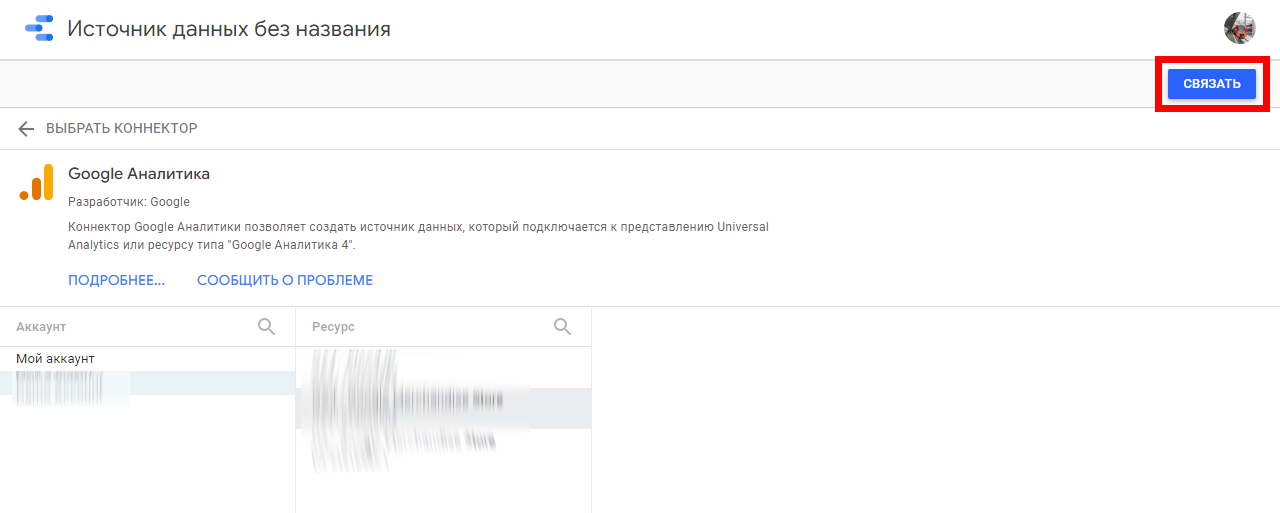Click the back arrow beside ВЫБРАТЬ КОННЕКТОР
This screenshot has width=1280, height=513.
point(26,129)
